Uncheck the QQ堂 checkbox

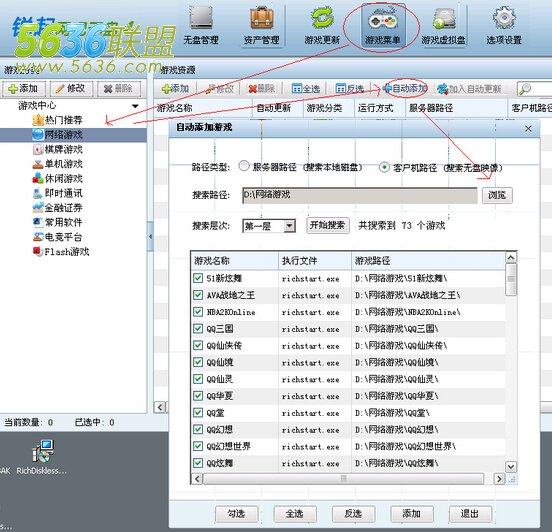[198, 412]
